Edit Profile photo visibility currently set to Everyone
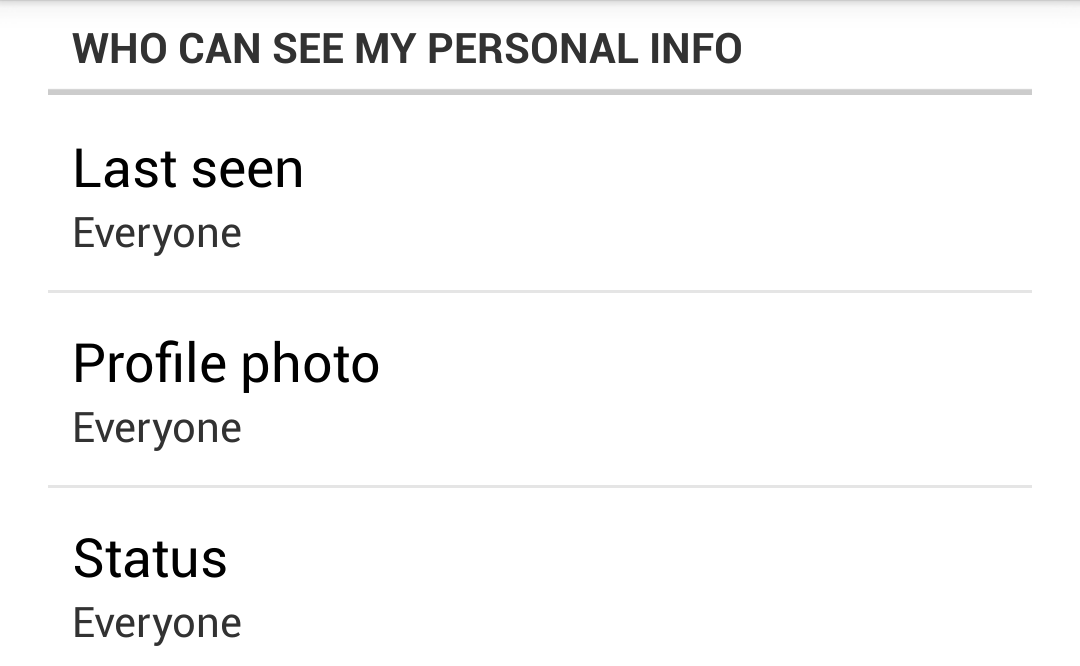Image resolution: width=1080 pixels, height=666 pixels. pos(540,391)
